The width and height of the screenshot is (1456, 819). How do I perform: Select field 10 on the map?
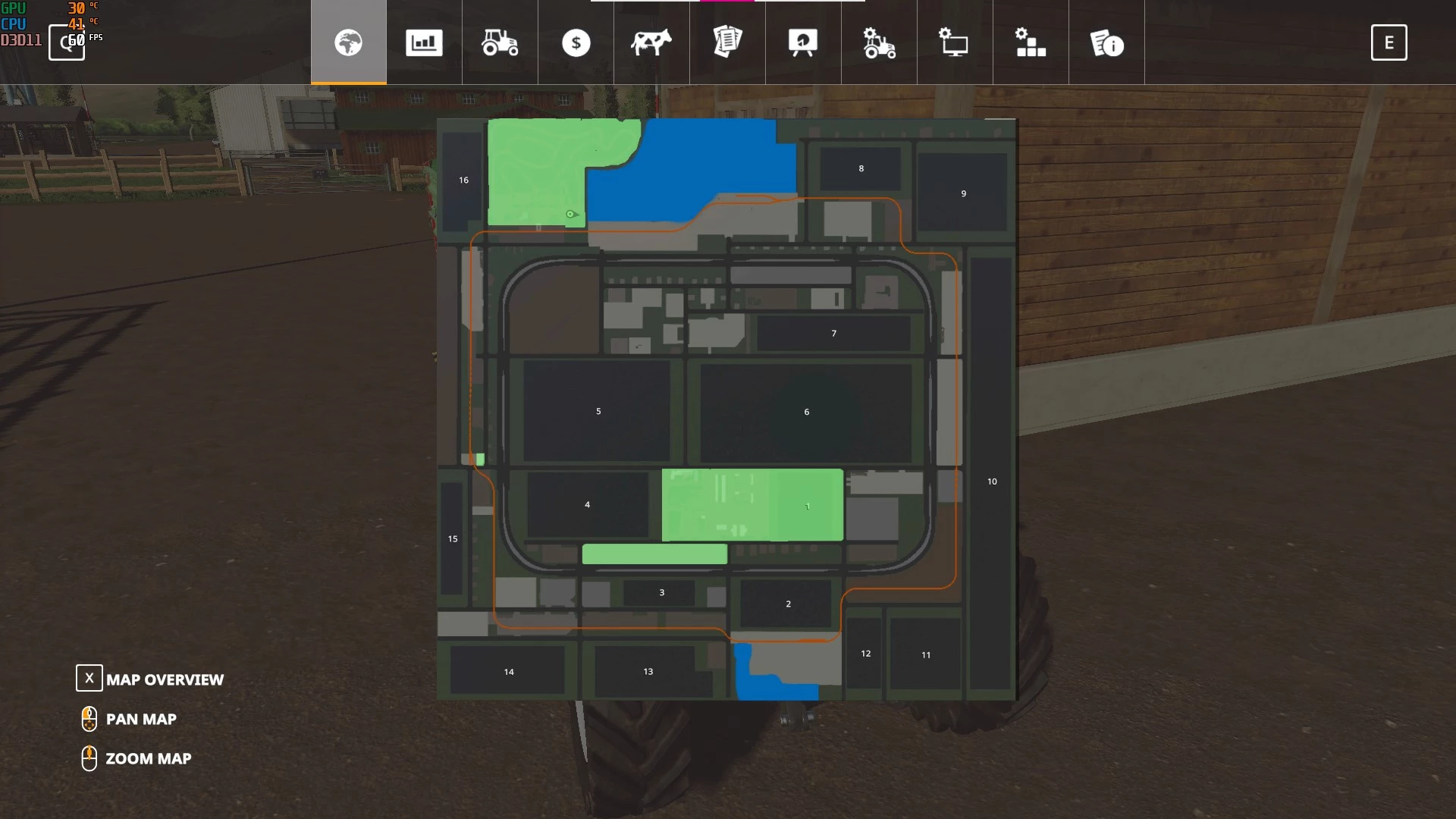tap(992, 481)
